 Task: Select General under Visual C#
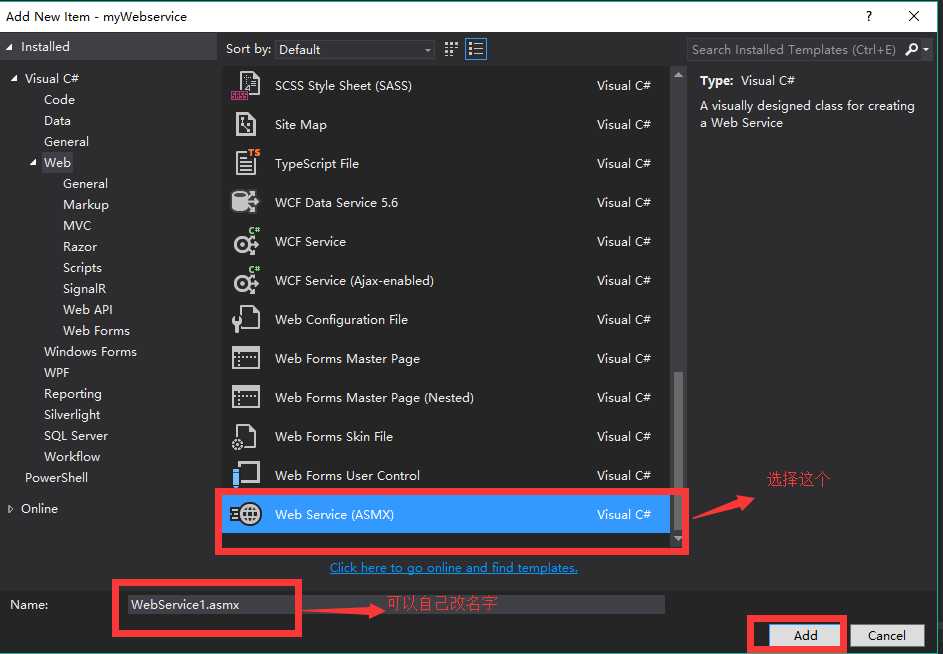pyautogui.click(x=66, y=142)
